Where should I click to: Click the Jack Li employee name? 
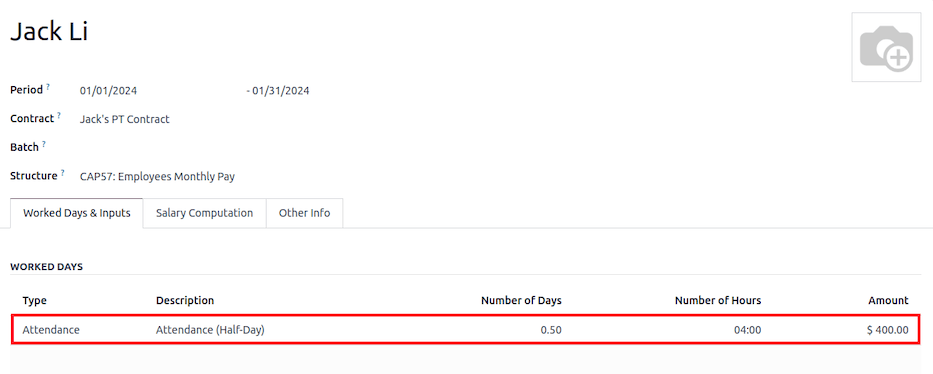(x=49, y=31)
